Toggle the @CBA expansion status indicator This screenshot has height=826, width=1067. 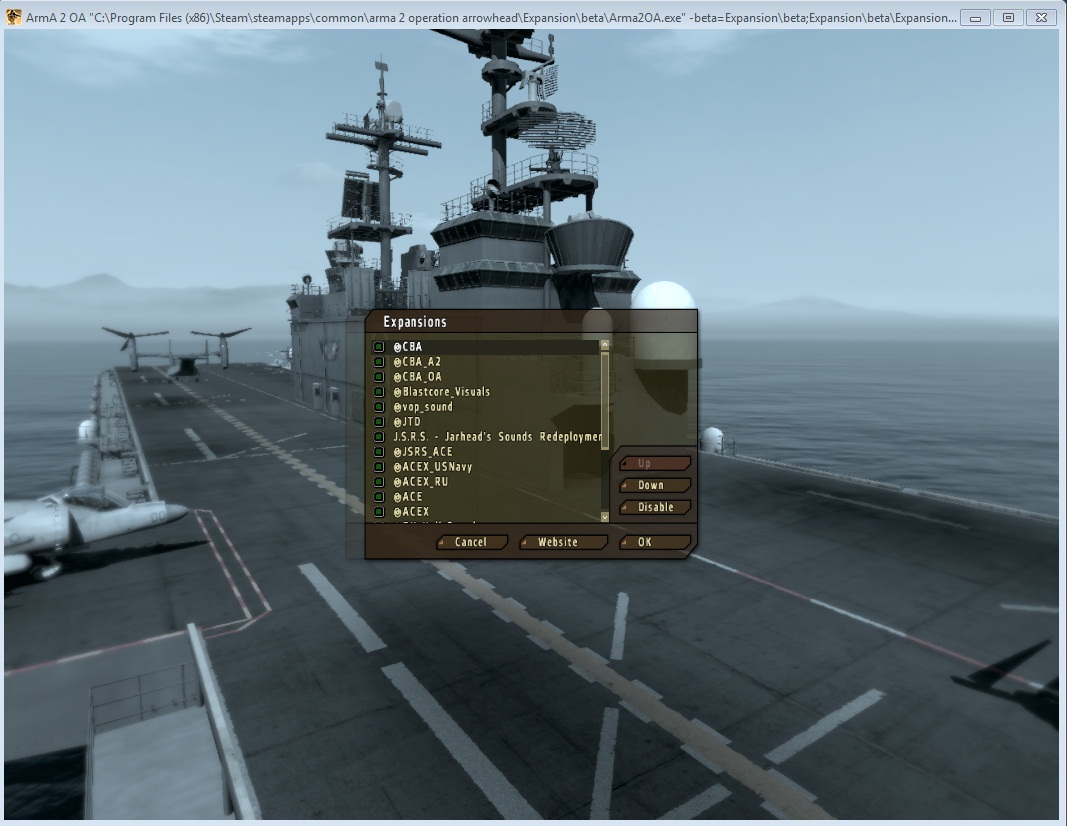pos(379,347)
